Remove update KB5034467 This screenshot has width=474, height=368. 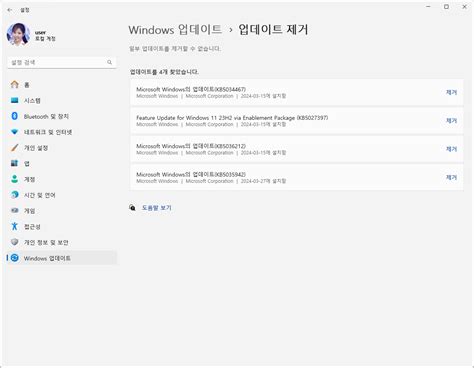[x=451, y=92]
